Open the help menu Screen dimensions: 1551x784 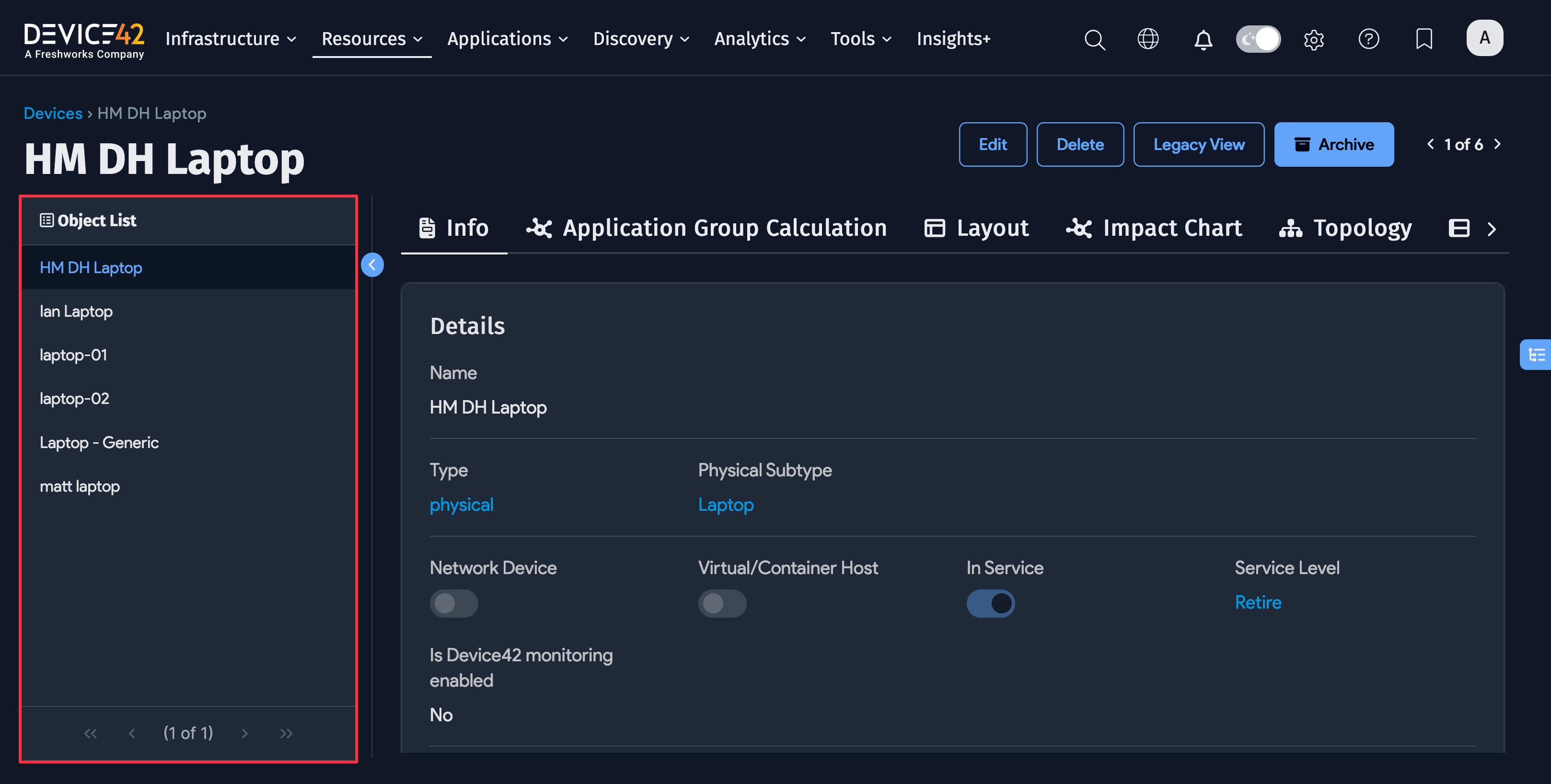(x=1368, y=39)
